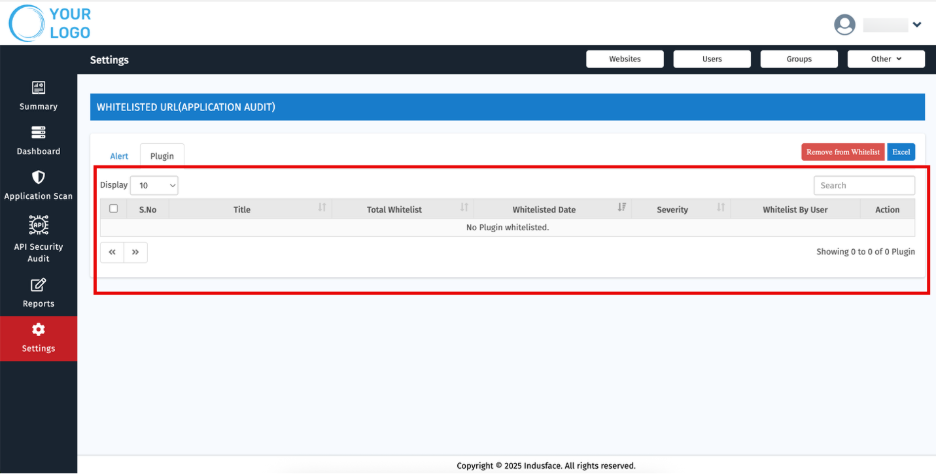Screen dimensions: 936x474
Task: Focus the Search input field
Action: point(864,186)
